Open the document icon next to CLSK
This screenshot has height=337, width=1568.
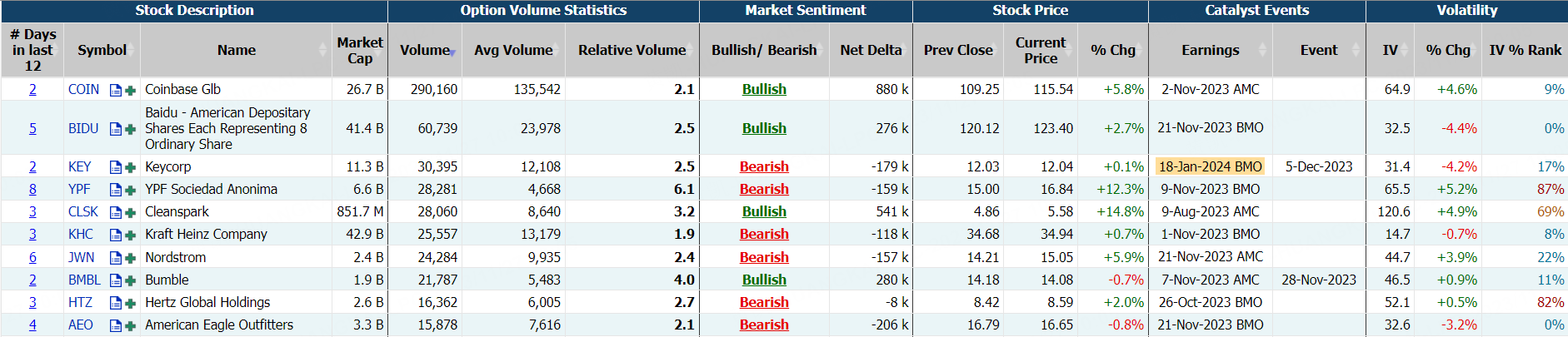click(116, 213)
